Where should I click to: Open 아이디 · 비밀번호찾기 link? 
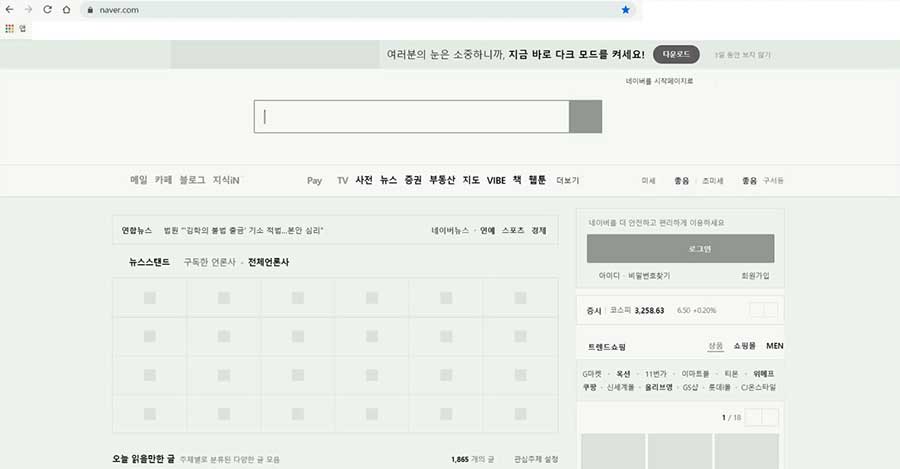pos(634,276)
